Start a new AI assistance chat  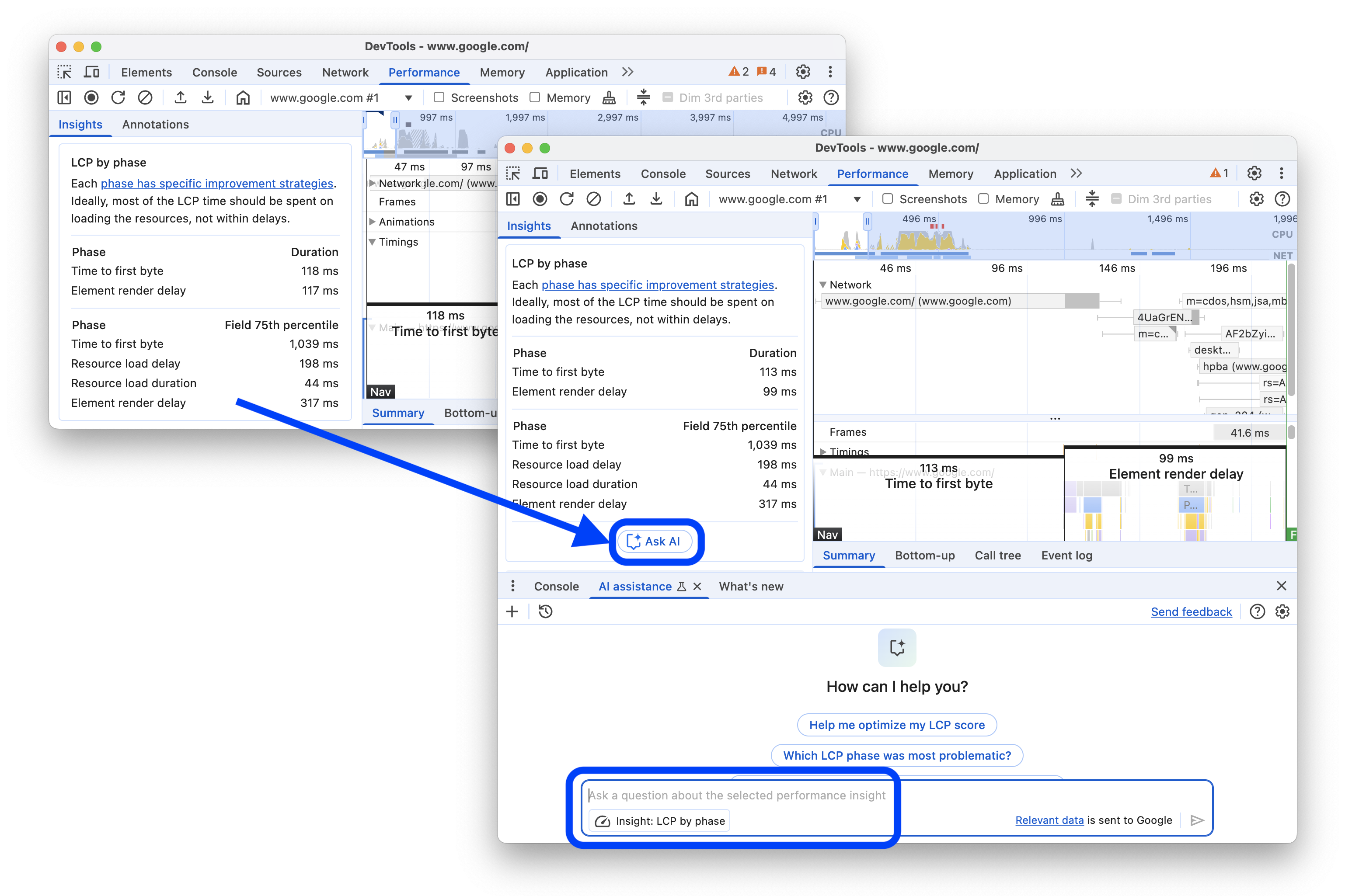tap(512, 611)
